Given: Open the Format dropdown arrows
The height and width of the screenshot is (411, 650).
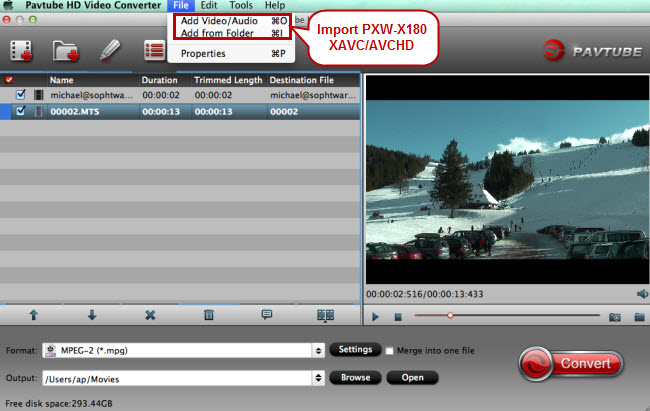Looking at the screenshot, I should click(318, 350).
